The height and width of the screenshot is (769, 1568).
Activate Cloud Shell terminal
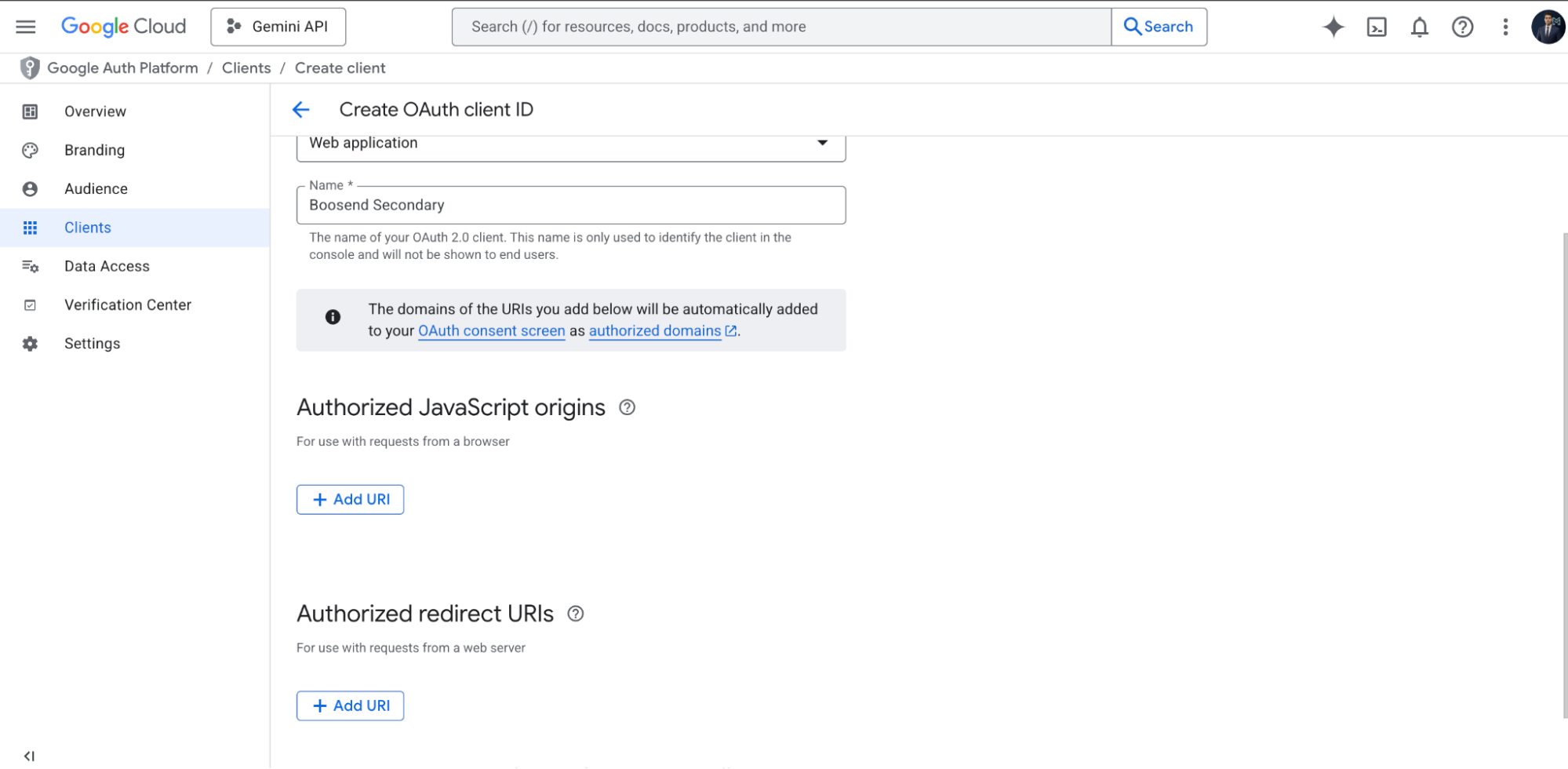click(x=1377, y=26)
